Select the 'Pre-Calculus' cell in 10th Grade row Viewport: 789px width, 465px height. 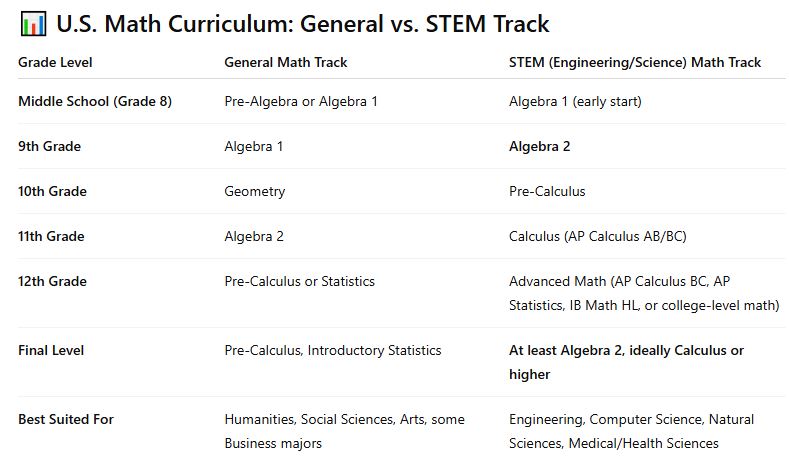click(547, 191)
